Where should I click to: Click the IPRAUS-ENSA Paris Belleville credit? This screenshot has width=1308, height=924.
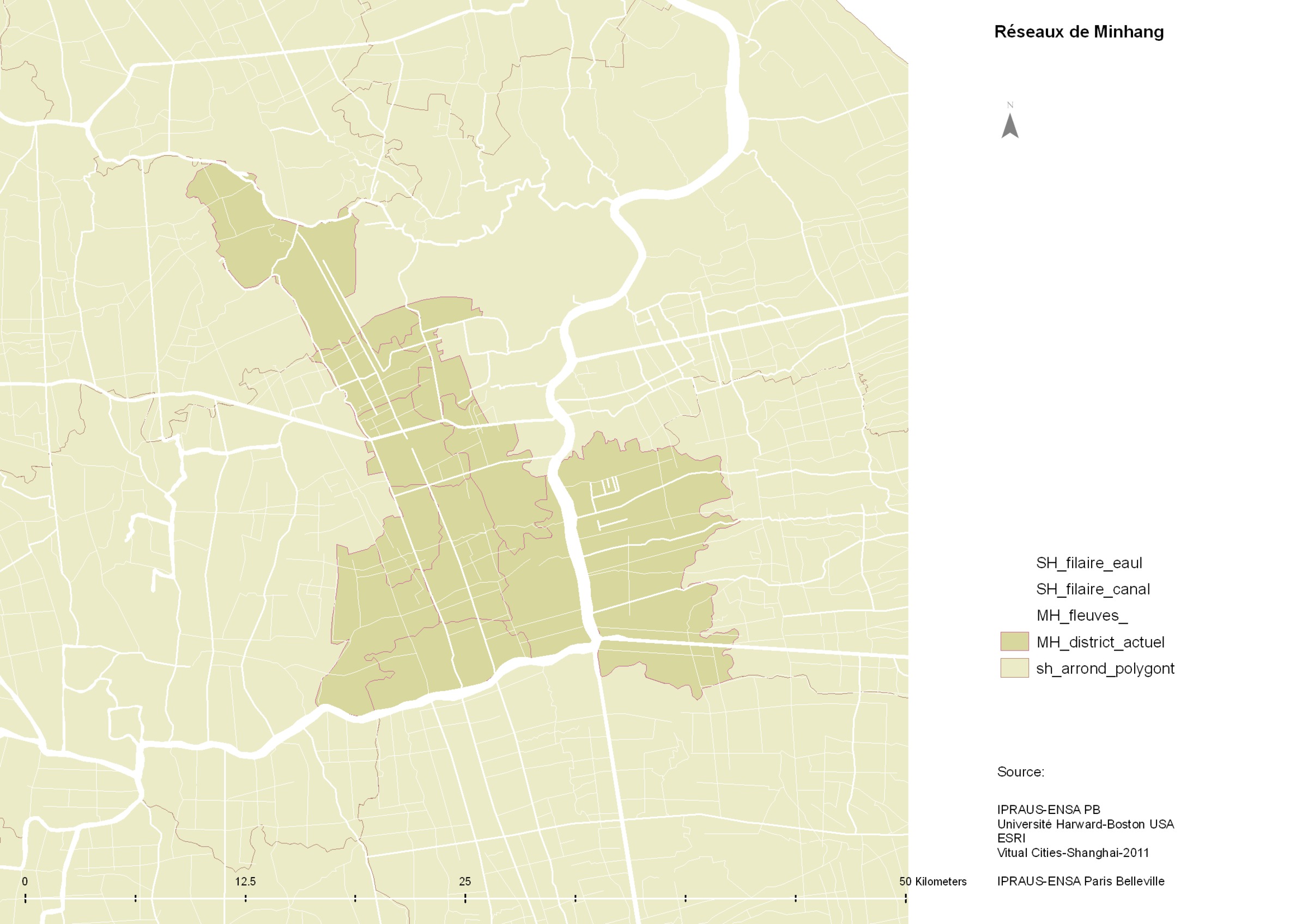pyautogui.click(x=1081, y=882)
